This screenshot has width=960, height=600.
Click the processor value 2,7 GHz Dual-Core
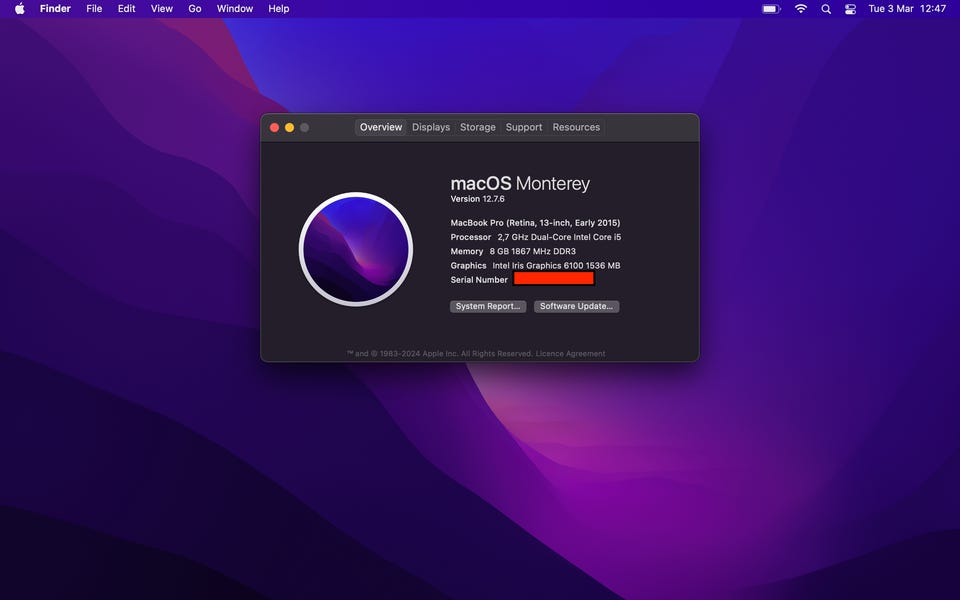click(559, 237)
